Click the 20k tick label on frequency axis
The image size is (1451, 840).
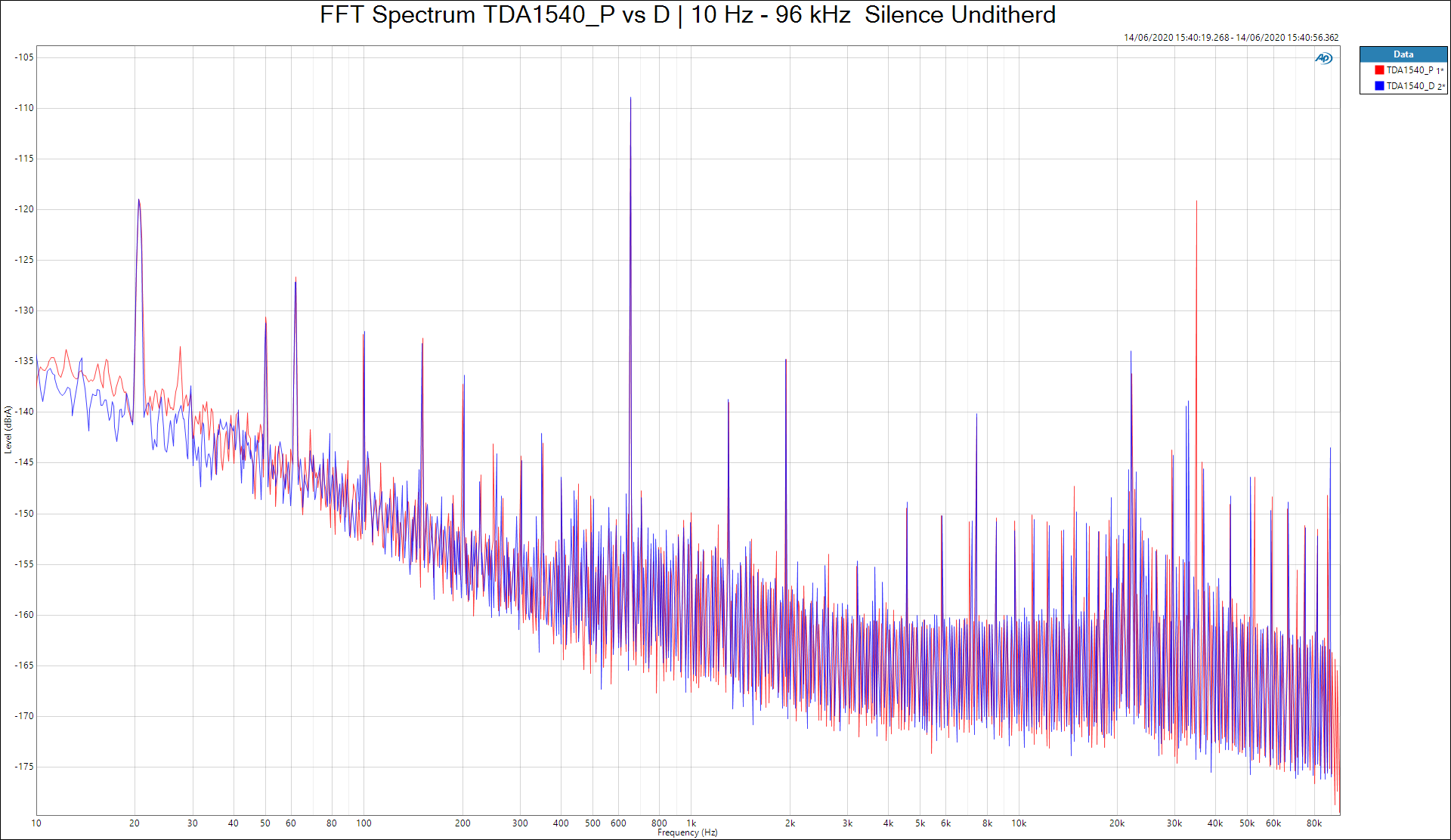[1116, 823]
